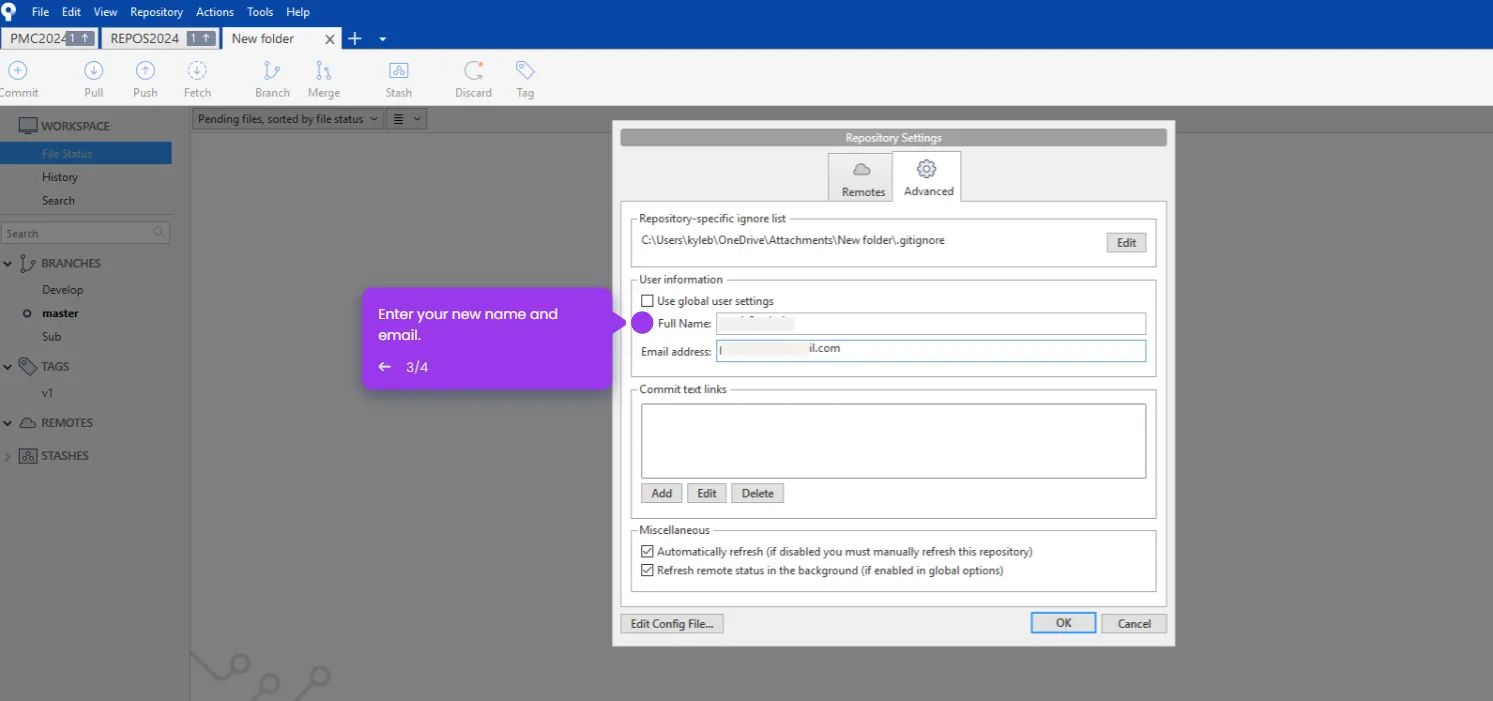This screenshot has width=1493, height=701.
Task: Select Search in the workspace
Action: coord(59,201)
